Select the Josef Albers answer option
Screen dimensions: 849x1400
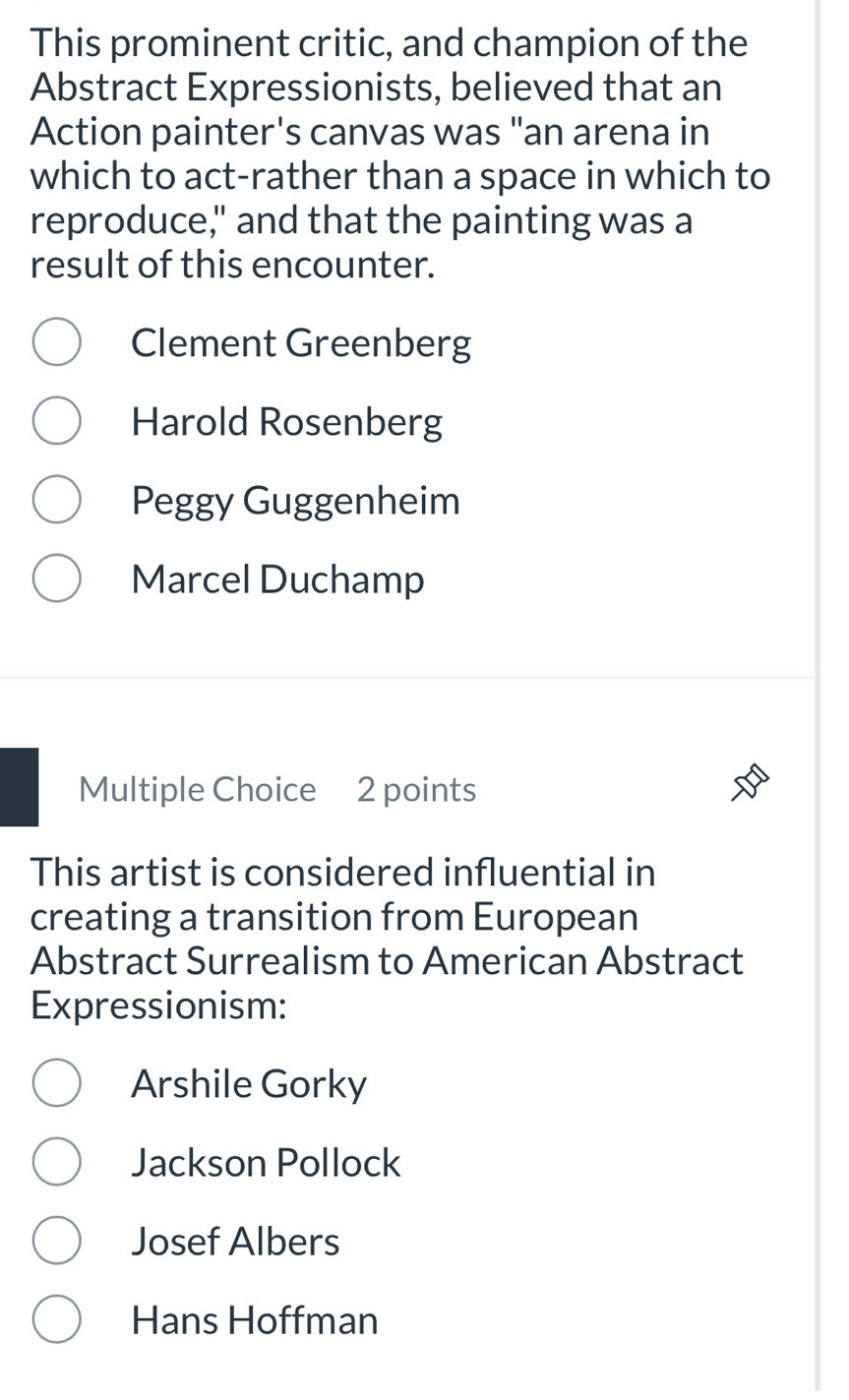click(x=56, y=1240)
